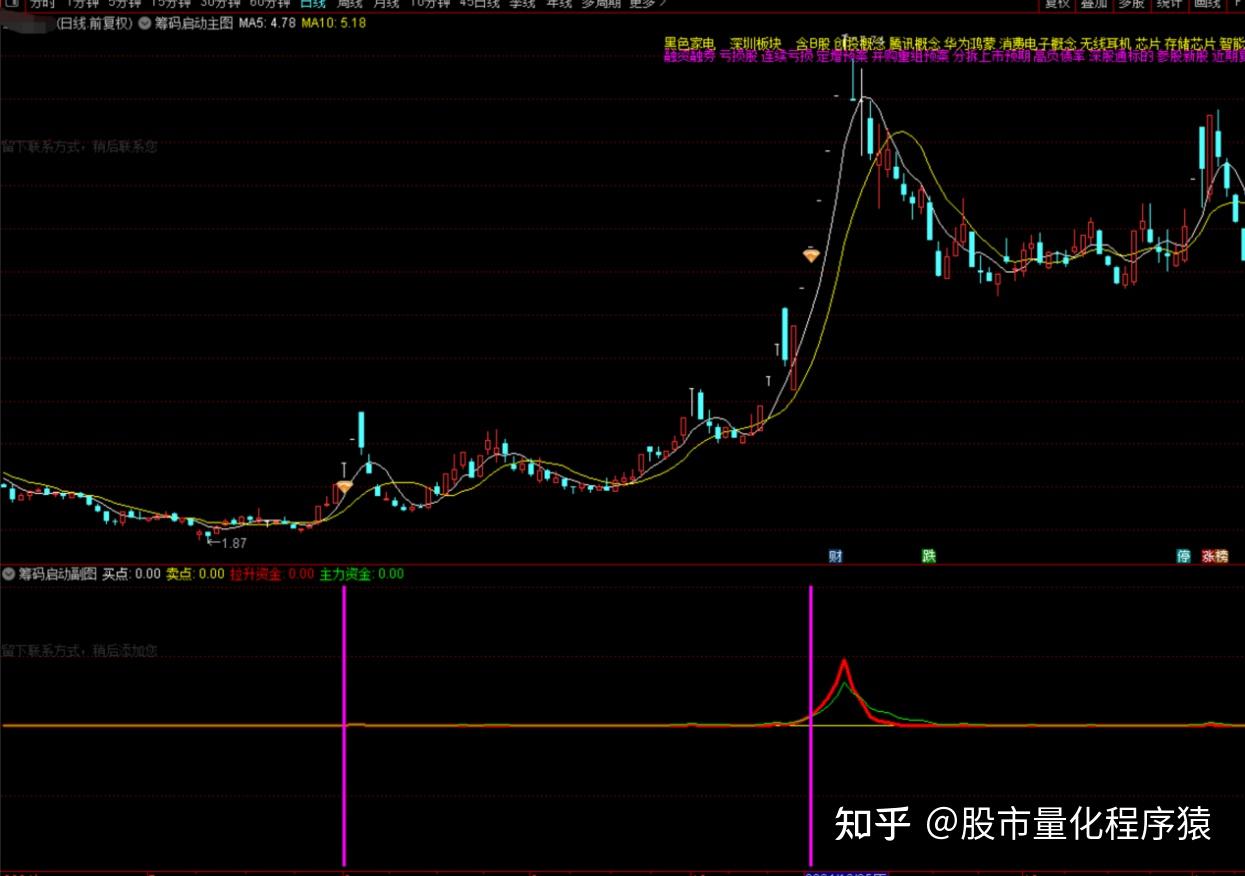Viewport: 1245px width, 876px height.
Task: Select the 华为鸿蒙 concept tag
Action: coord(969,44)
